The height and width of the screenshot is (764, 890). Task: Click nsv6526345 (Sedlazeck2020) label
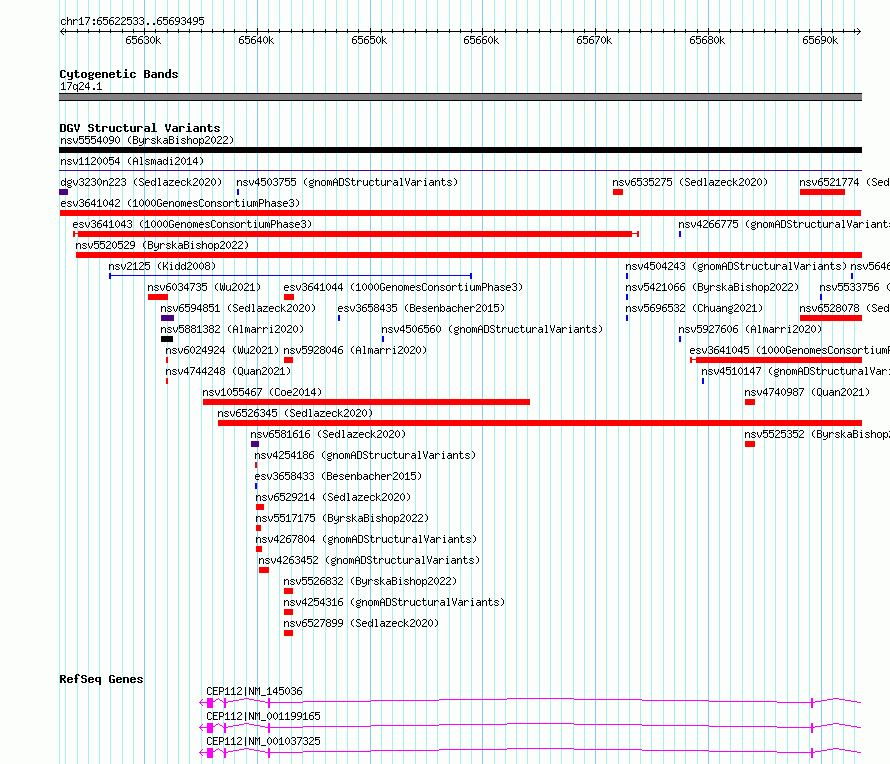pyautogui.click(x=295, y=413)
